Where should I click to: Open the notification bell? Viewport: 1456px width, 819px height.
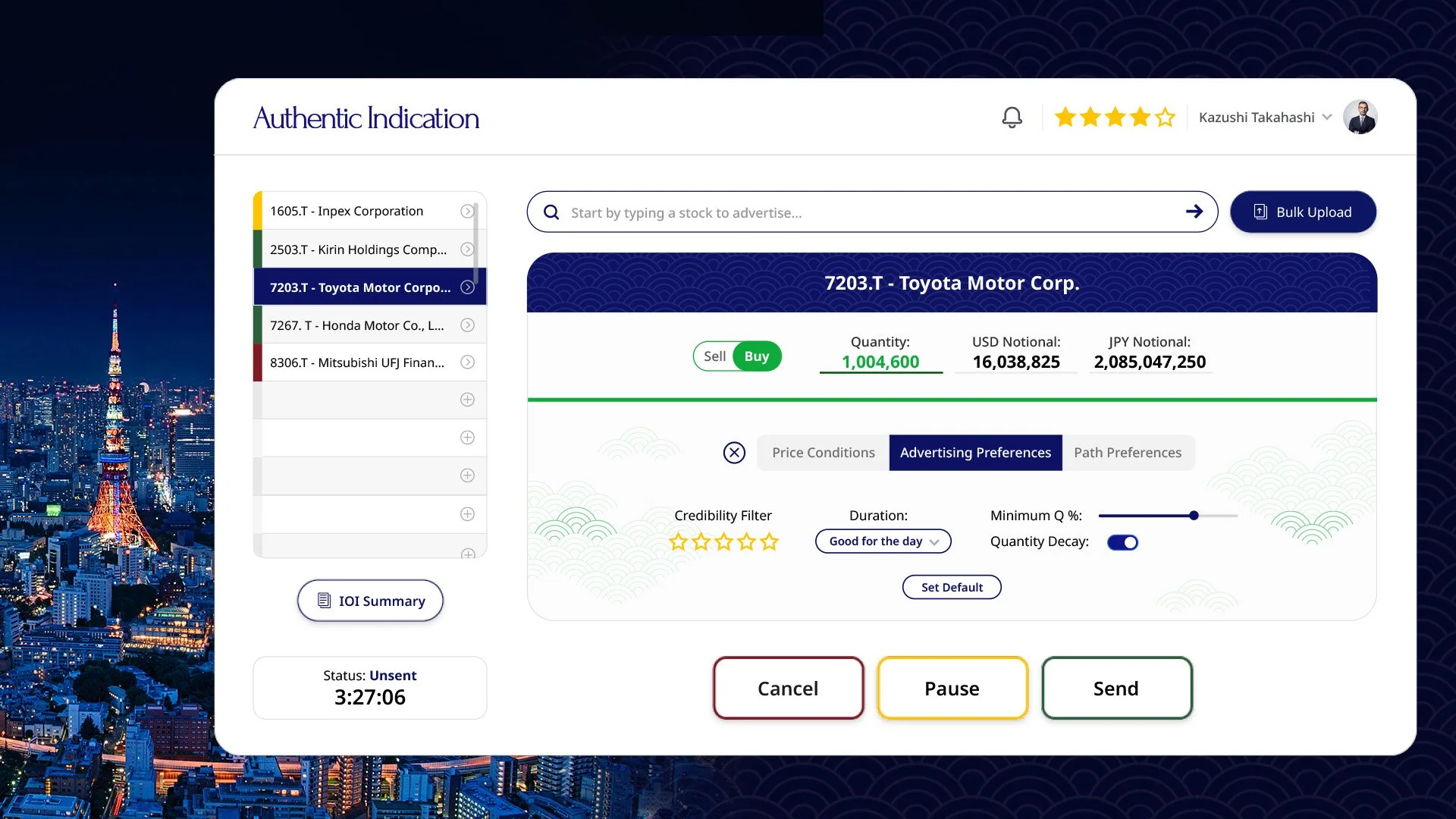coord(1012,116)
